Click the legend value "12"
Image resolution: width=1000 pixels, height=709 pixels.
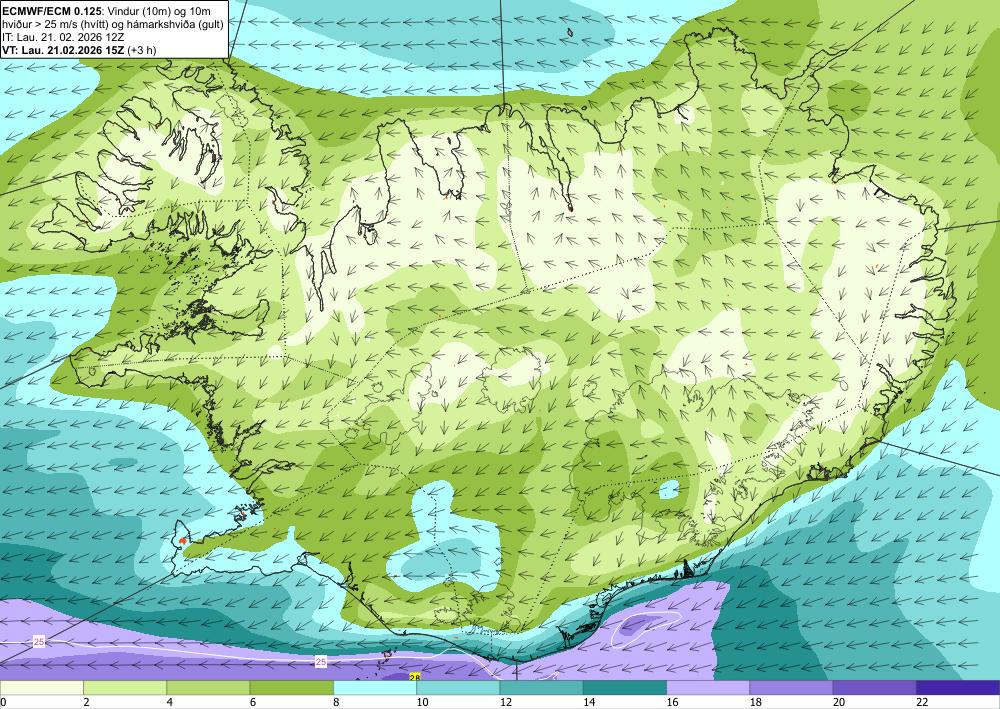(x=506, y=703)
